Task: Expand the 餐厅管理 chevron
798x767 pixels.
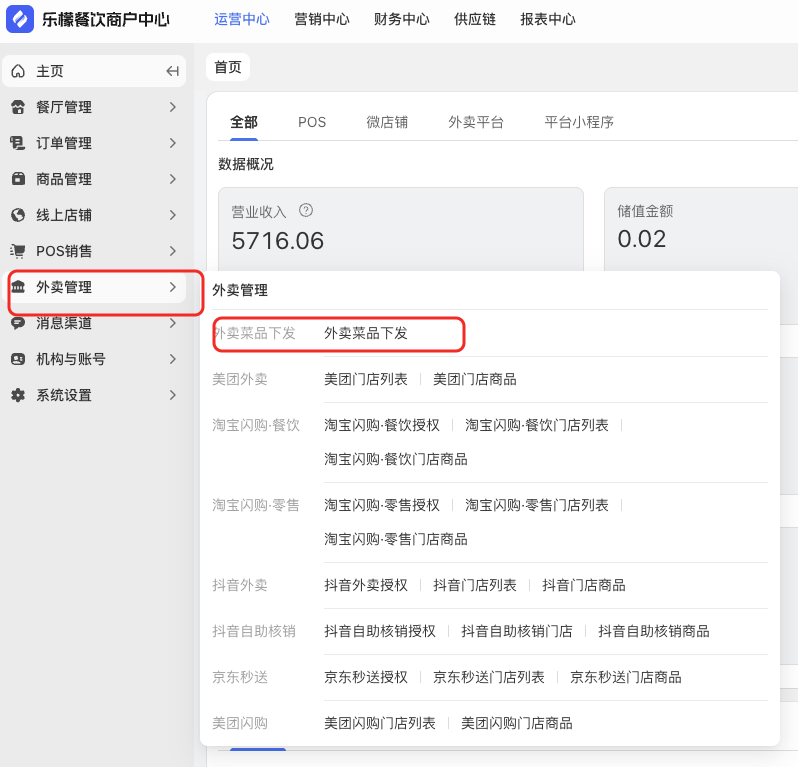Action: pyautogui.click(x=173, y=107)
